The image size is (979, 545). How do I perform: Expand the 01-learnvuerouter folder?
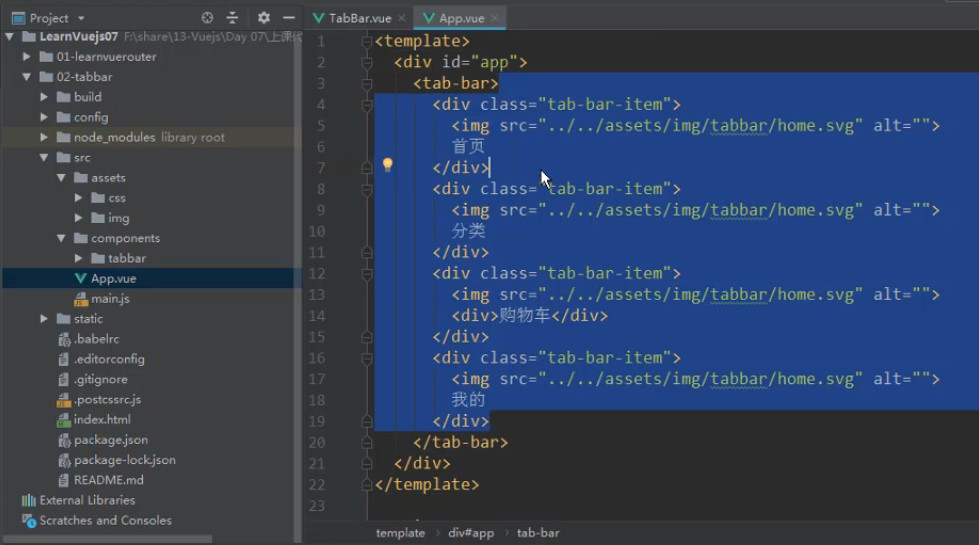pyautogui.click(x=27, y=57)
